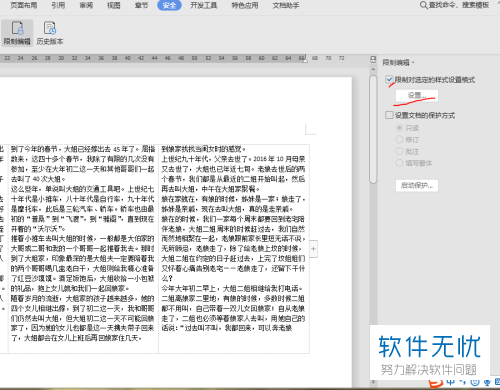Open the 视图 tab
Image resolution: width=500 pixels, height=390 pixels.
point(114,5)
